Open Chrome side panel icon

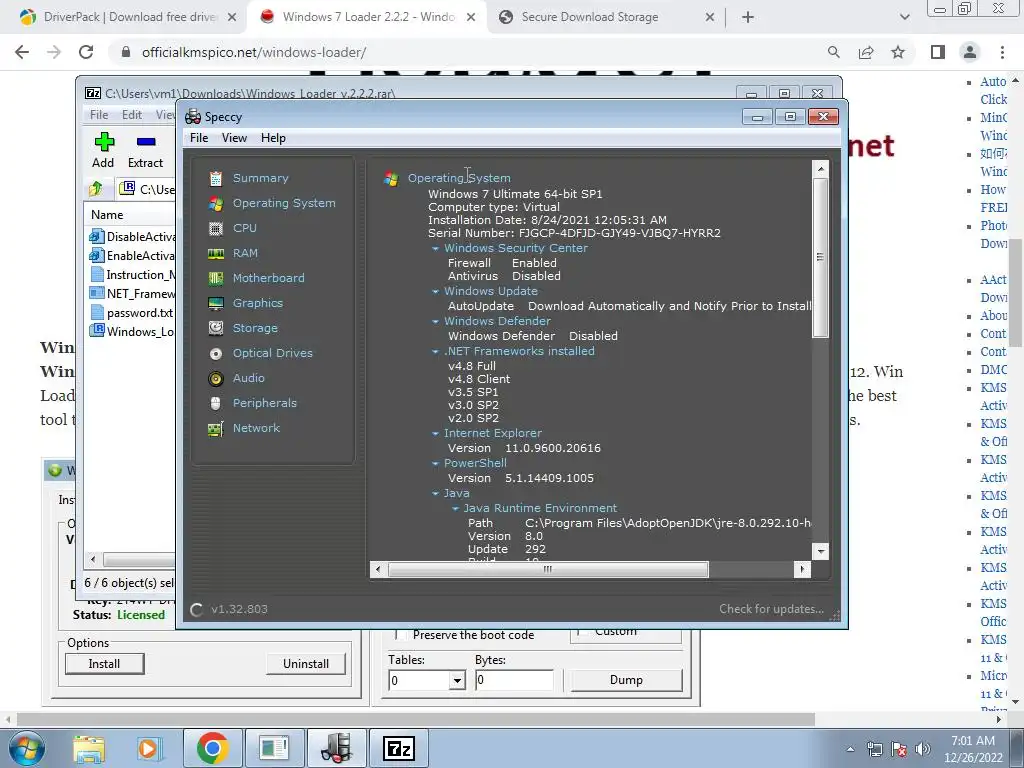(x=938, y=52)
